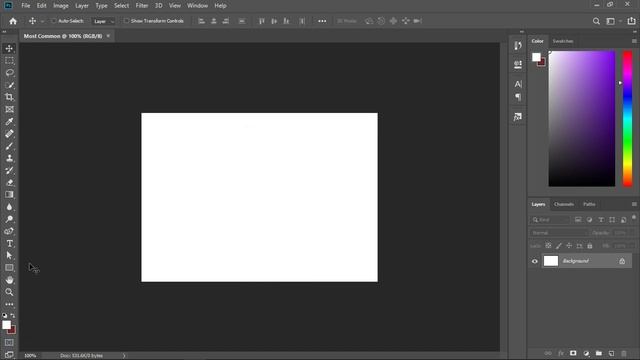Select the Eyedropper tool
640x360 pixels.
click(9, 122)
